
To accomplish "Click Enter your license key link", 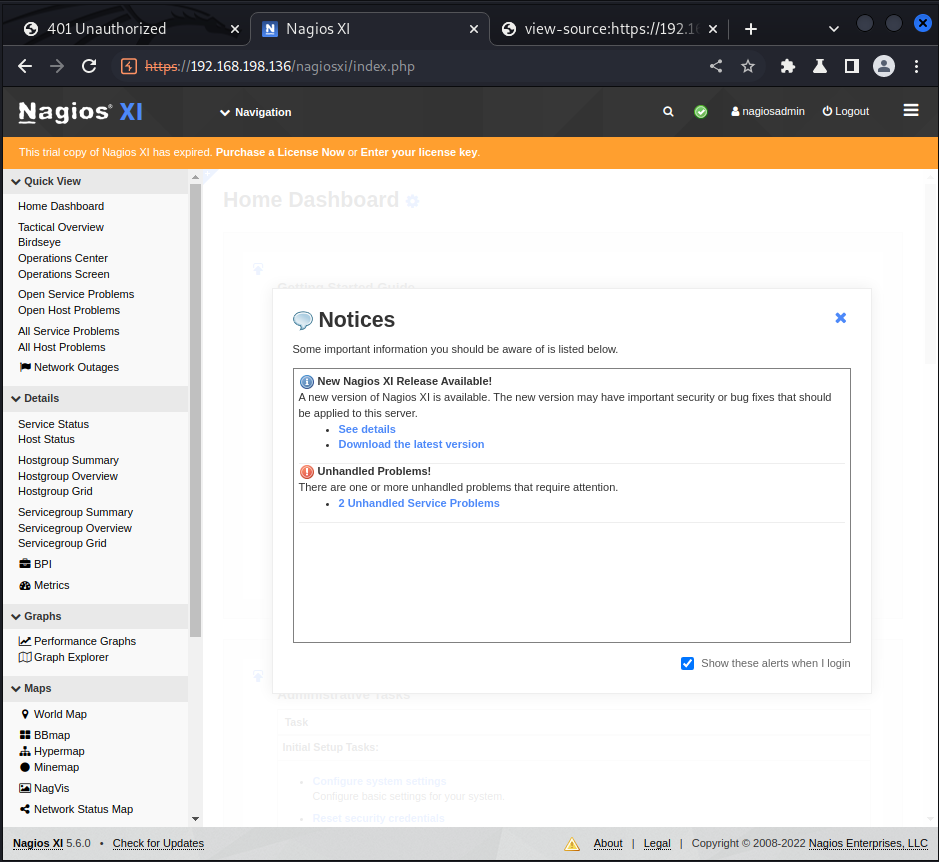I will [419, 152].
